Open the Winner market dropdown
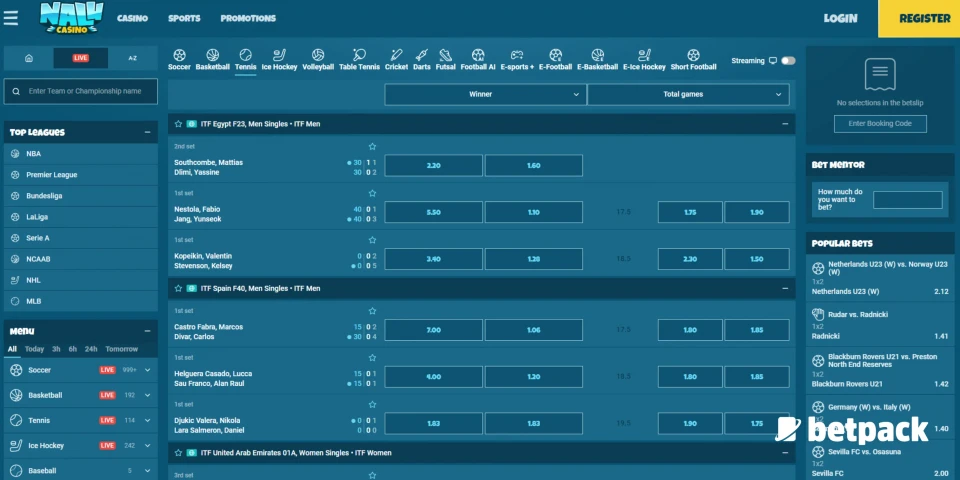The image size is (960, 480). [x=484, y=94]
